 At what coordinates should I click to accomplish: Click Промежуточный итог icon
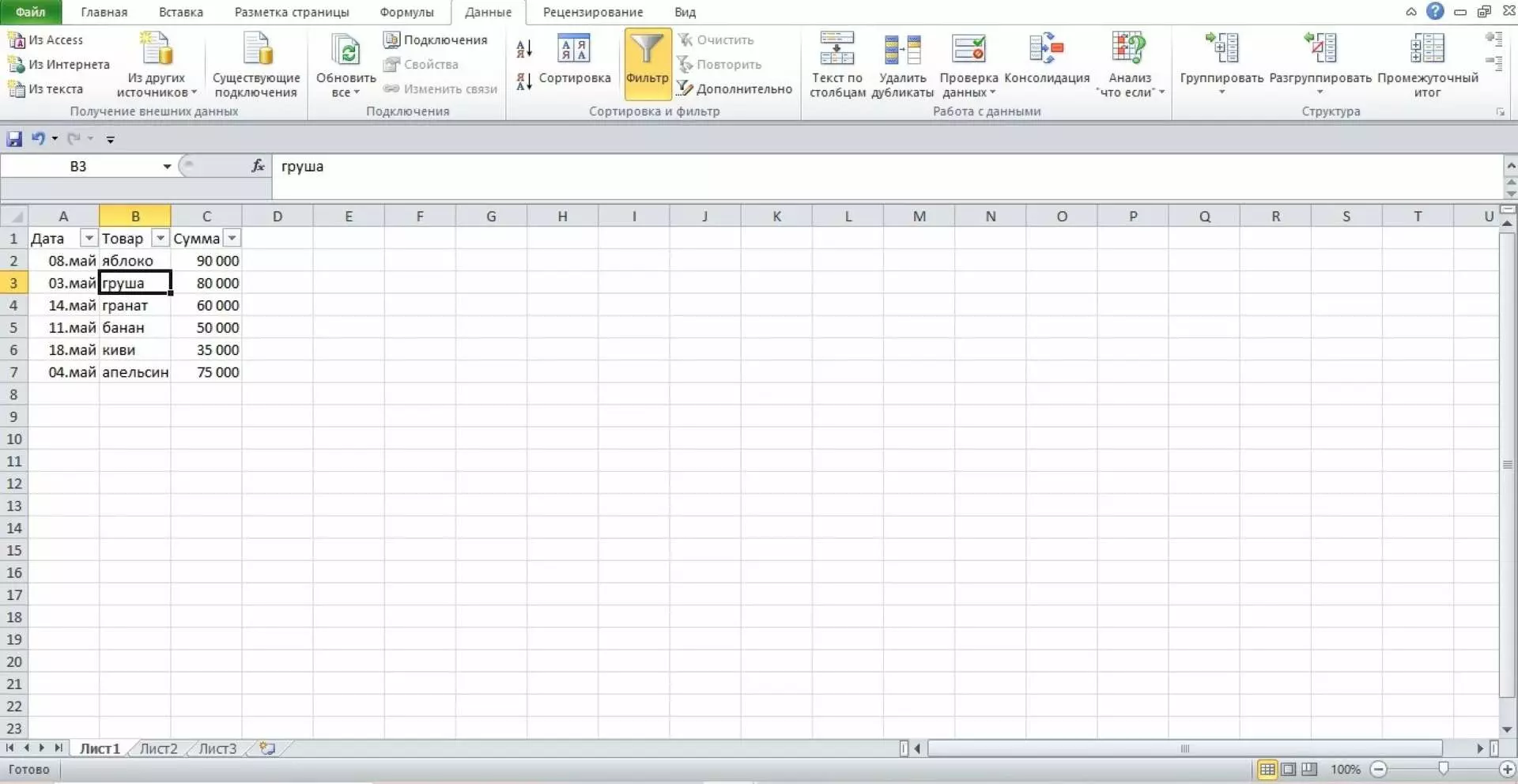(1427, 51)
